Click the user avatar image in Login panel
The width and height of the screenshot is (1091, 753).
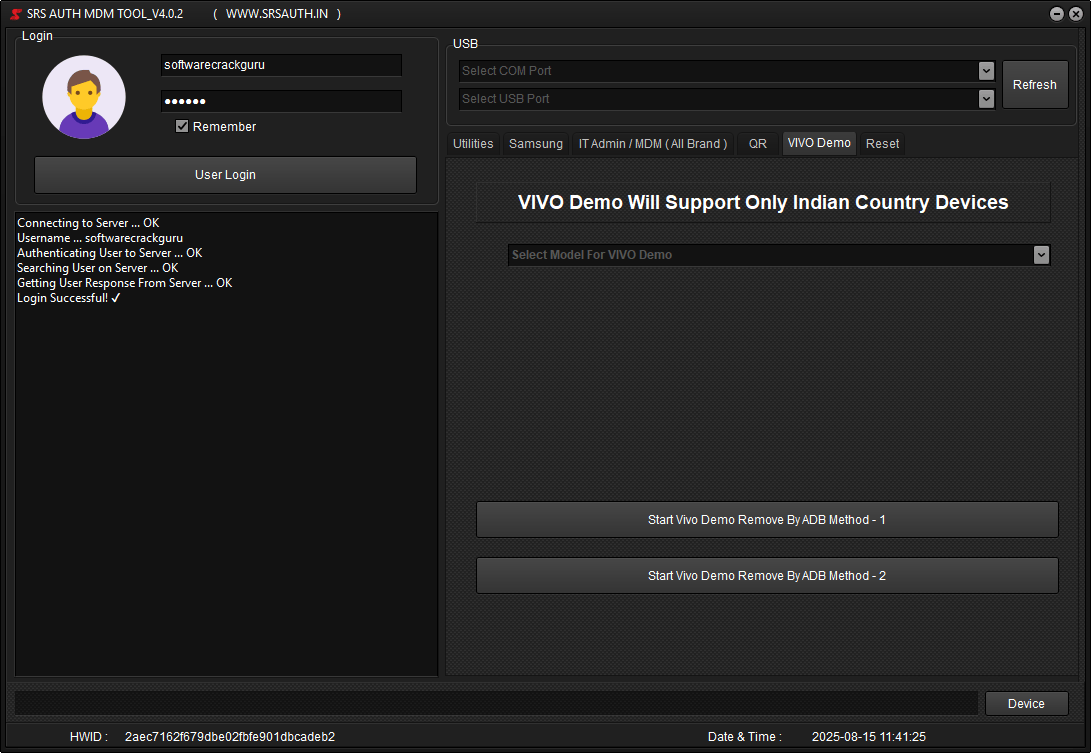83,97
